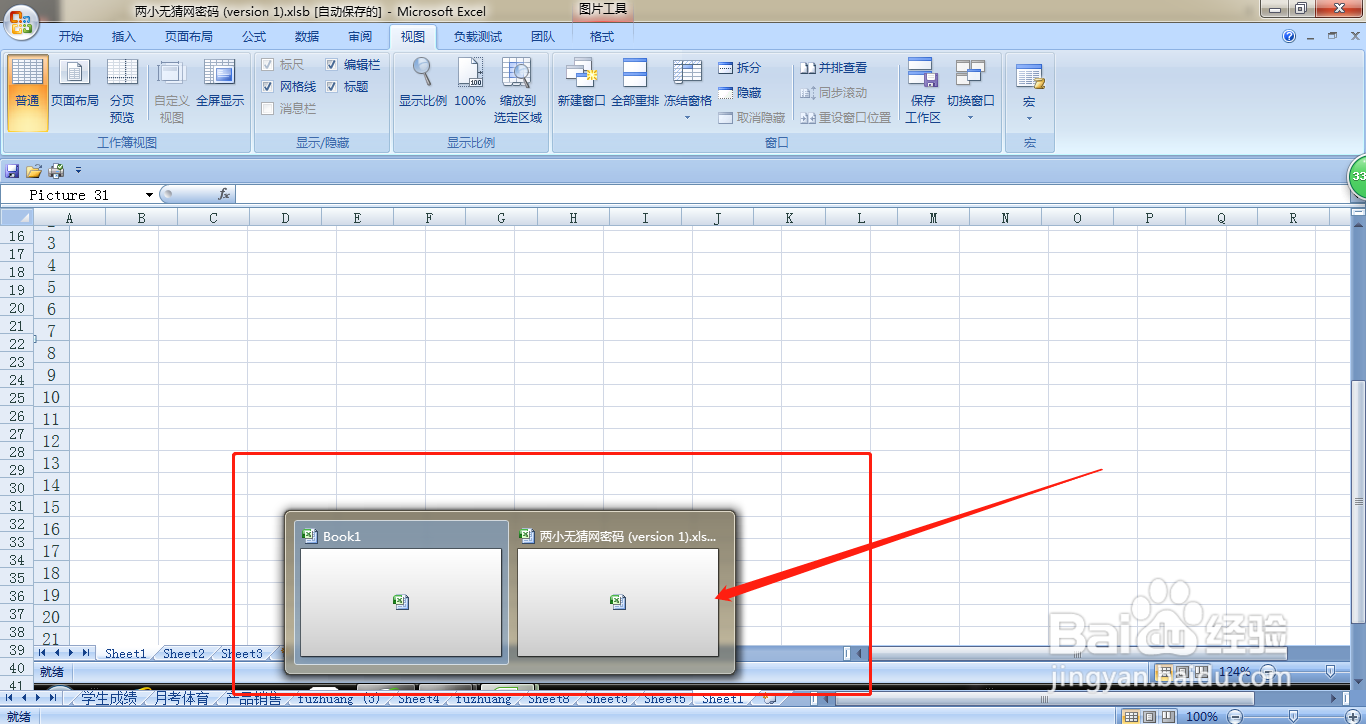Select the Sheet8 sheet tab
This screenshot has width=1366, height=724.
(x=549, y=699)
